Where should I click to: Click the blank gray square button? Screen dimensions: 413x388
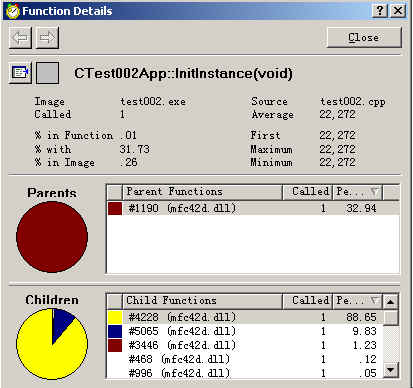click(47, 73)
